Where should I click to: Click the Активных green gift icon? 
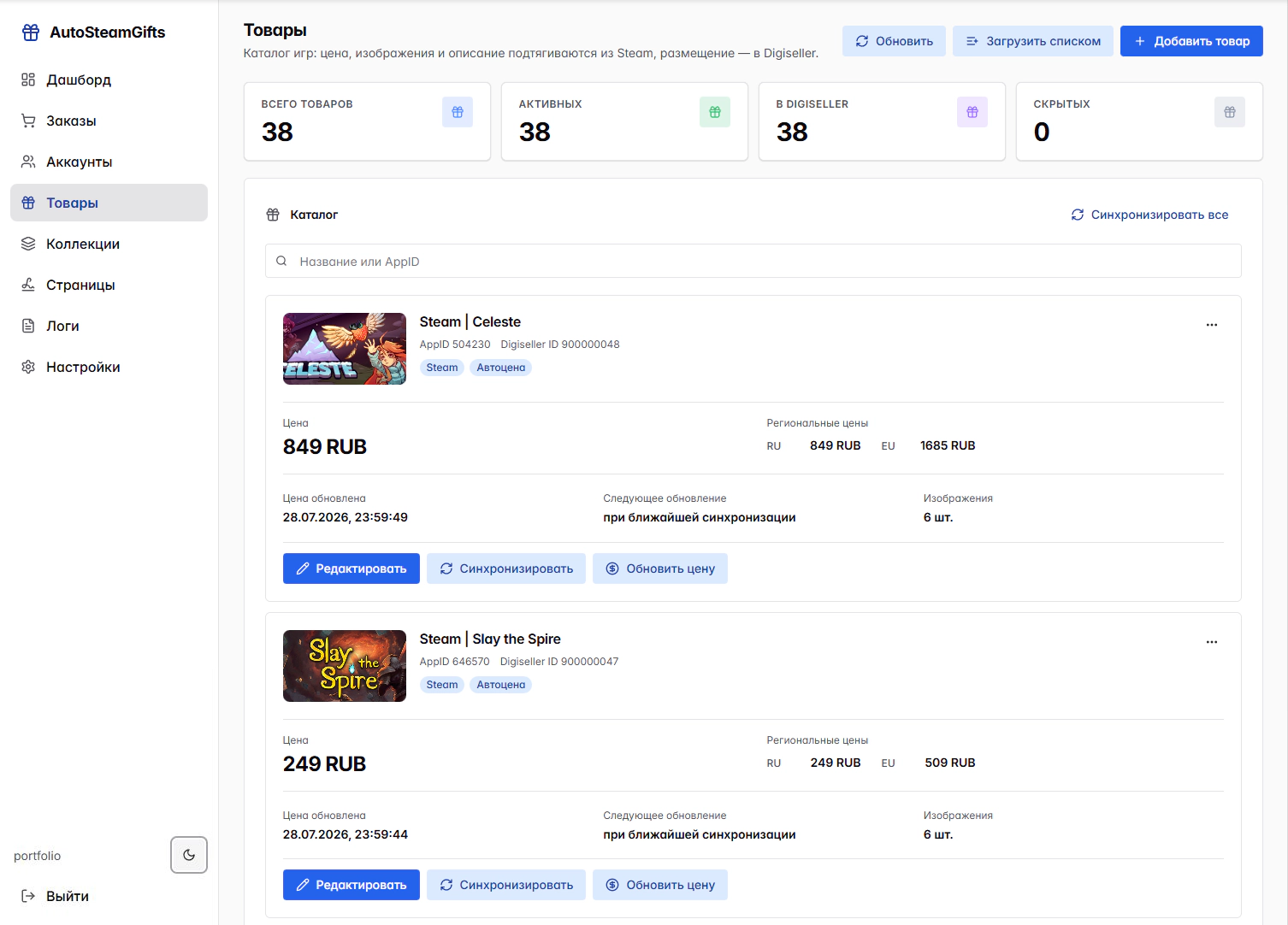coord(715,112)
